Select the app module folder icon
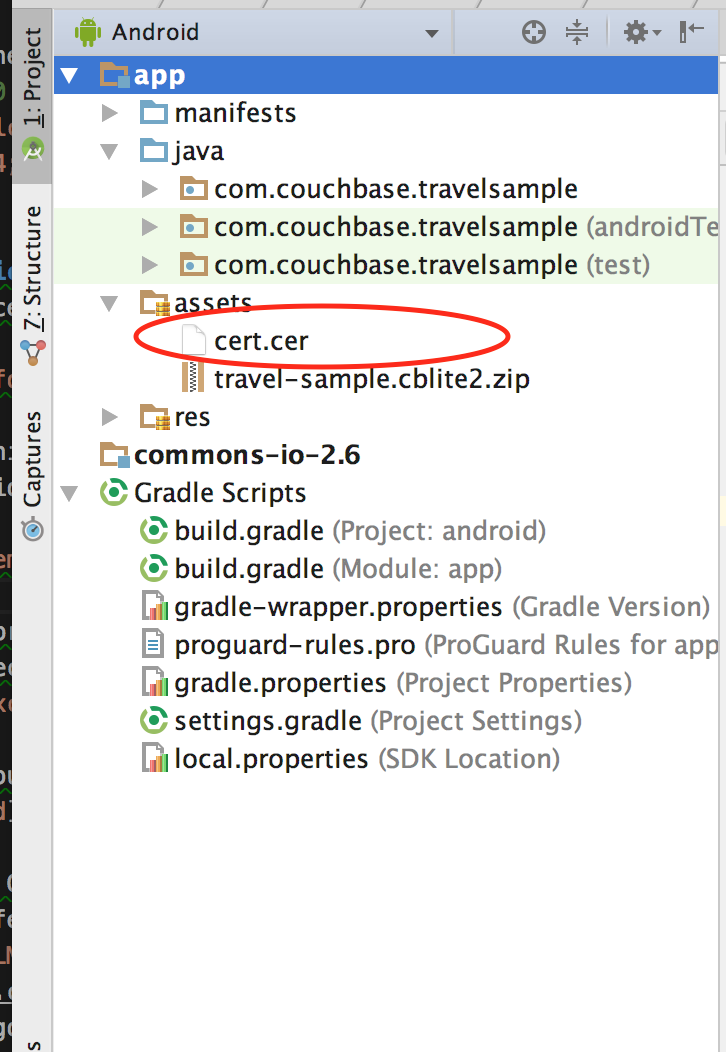This screenshot has height=1052, width=726. point(115,75)
